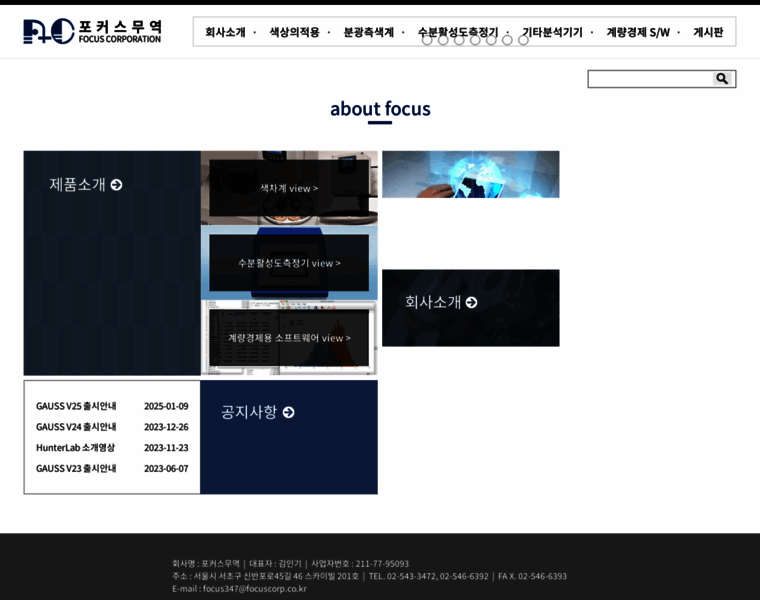
Task: Open the 수분활성도측정기 view link
Action: click(x=289, y=263)
